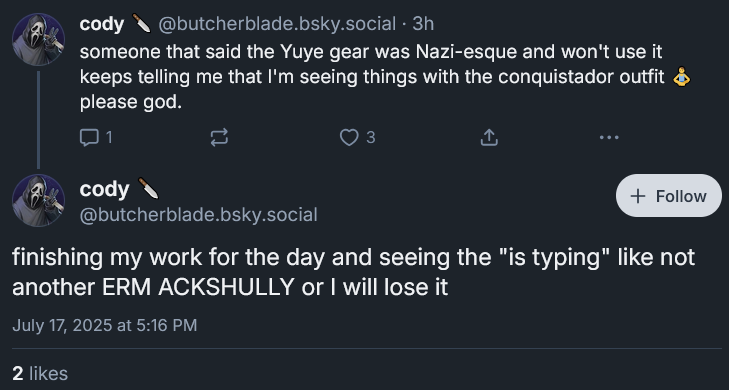Open the @butcherblade.bsky.social handle in top post
The width and height of the screenshot is (729, 390).
[x=277, y=24]
